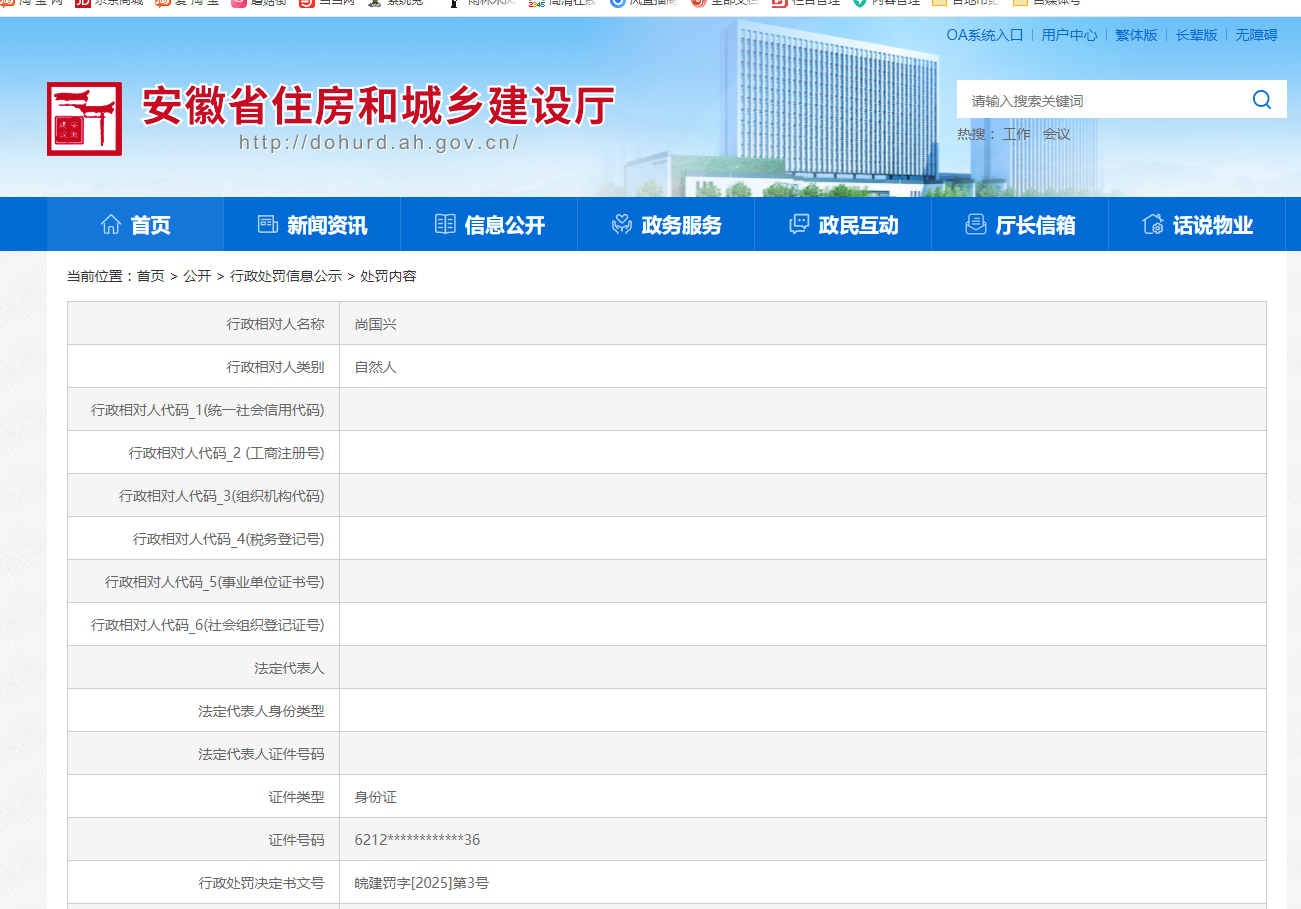Click the mailbox icon beside 厅长信箱
The width and height of the screenshot is (1301, 909).
pyautogui.click(x=976, y=225)
